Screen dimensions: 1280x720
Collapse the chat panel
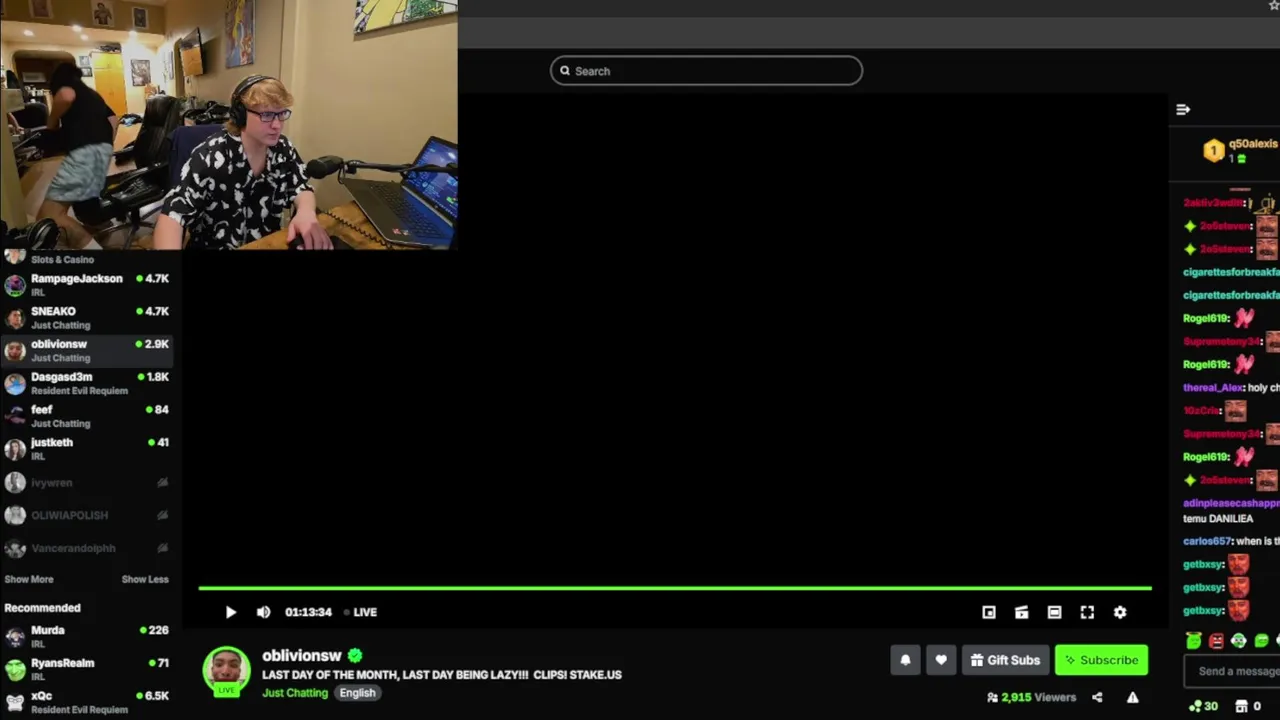click(1183, 109)
